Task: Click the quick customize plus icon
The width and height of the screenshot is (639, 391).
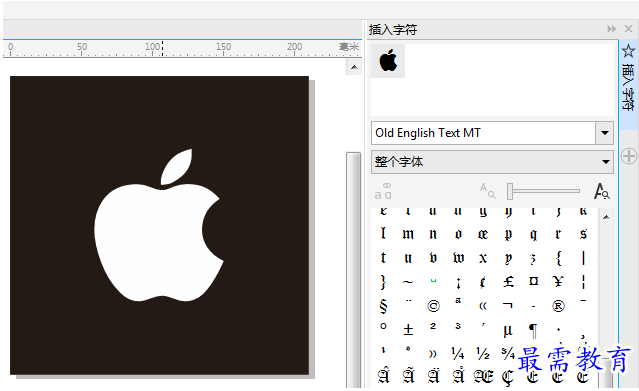Action: pos(628,156)
